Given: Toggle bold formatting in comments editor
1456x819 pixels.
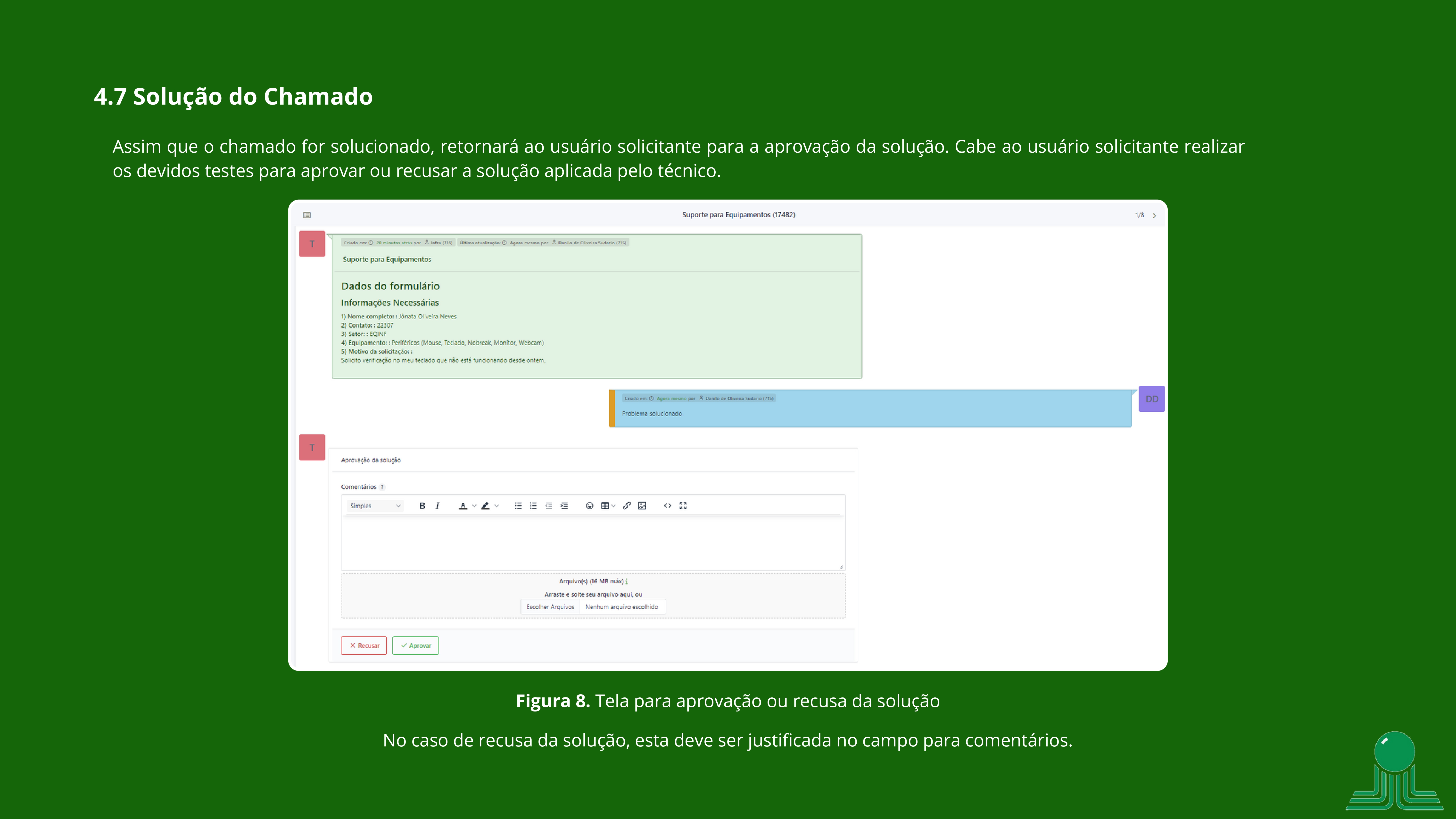Looking at the screenshot, I should 422,506.
